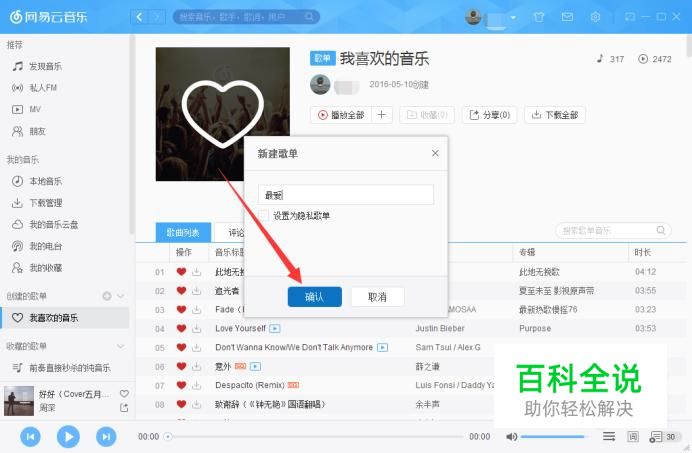The height and width of the screenshot is (453, 692).
Task: Add all songs to queue with plus button
Action: pos(382,115)
